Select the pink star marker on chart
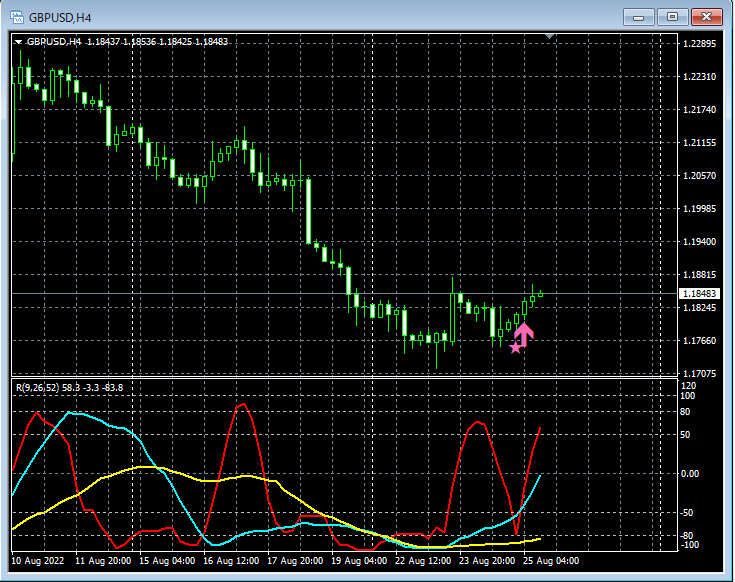This screenshot has width=735, height=582. coord(515,347)
